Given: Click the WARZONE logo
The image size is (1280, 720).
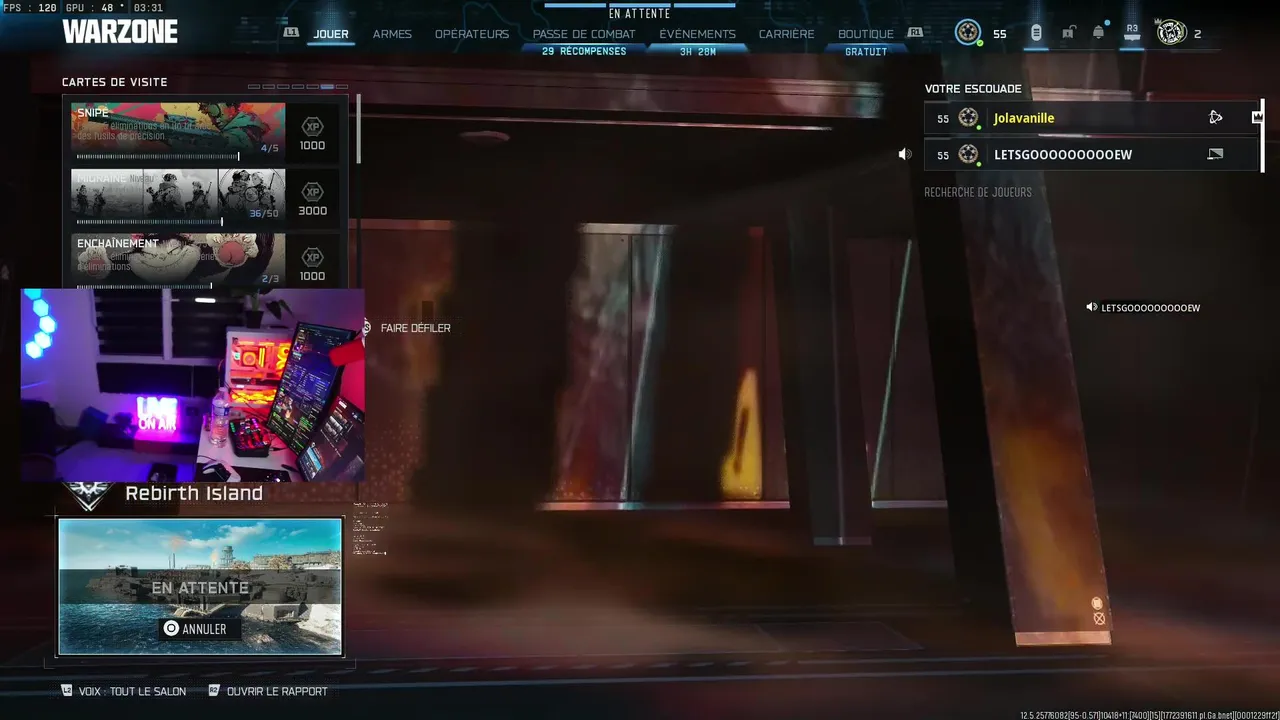Looking at the screenshot, I should coord(120,32).
